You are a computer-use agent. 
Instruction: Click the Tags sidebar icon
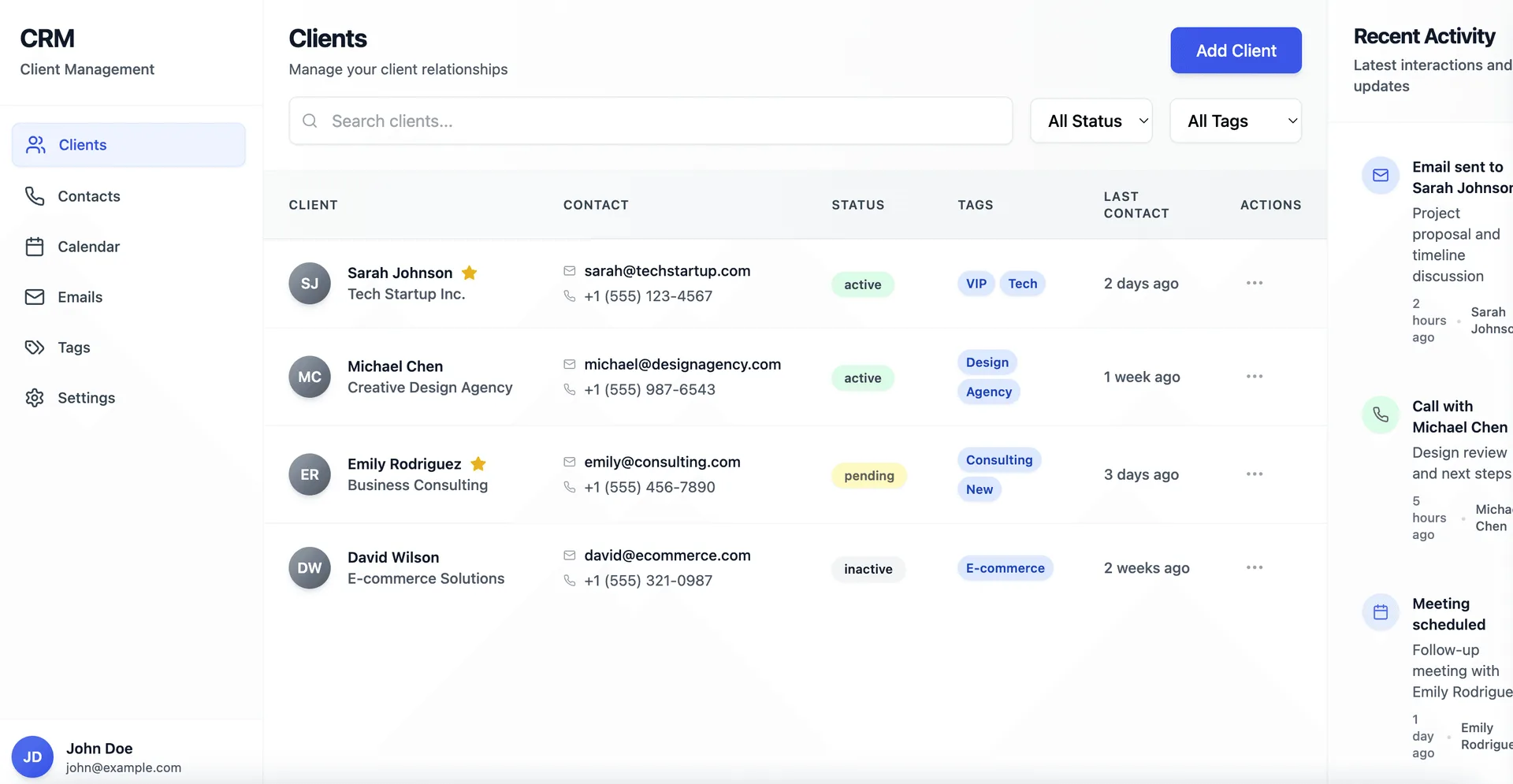[x=35, y=347]
